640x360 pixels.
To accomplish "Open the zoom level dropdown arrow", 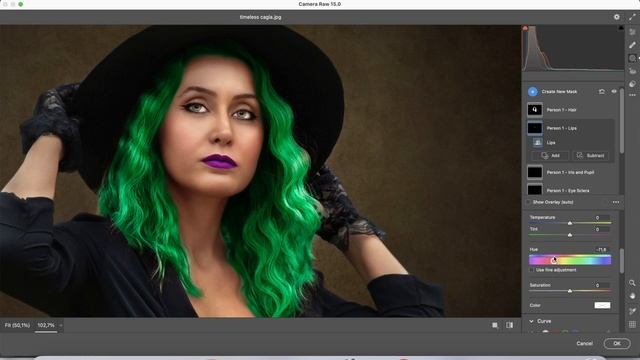I will [x=61, y=325].
